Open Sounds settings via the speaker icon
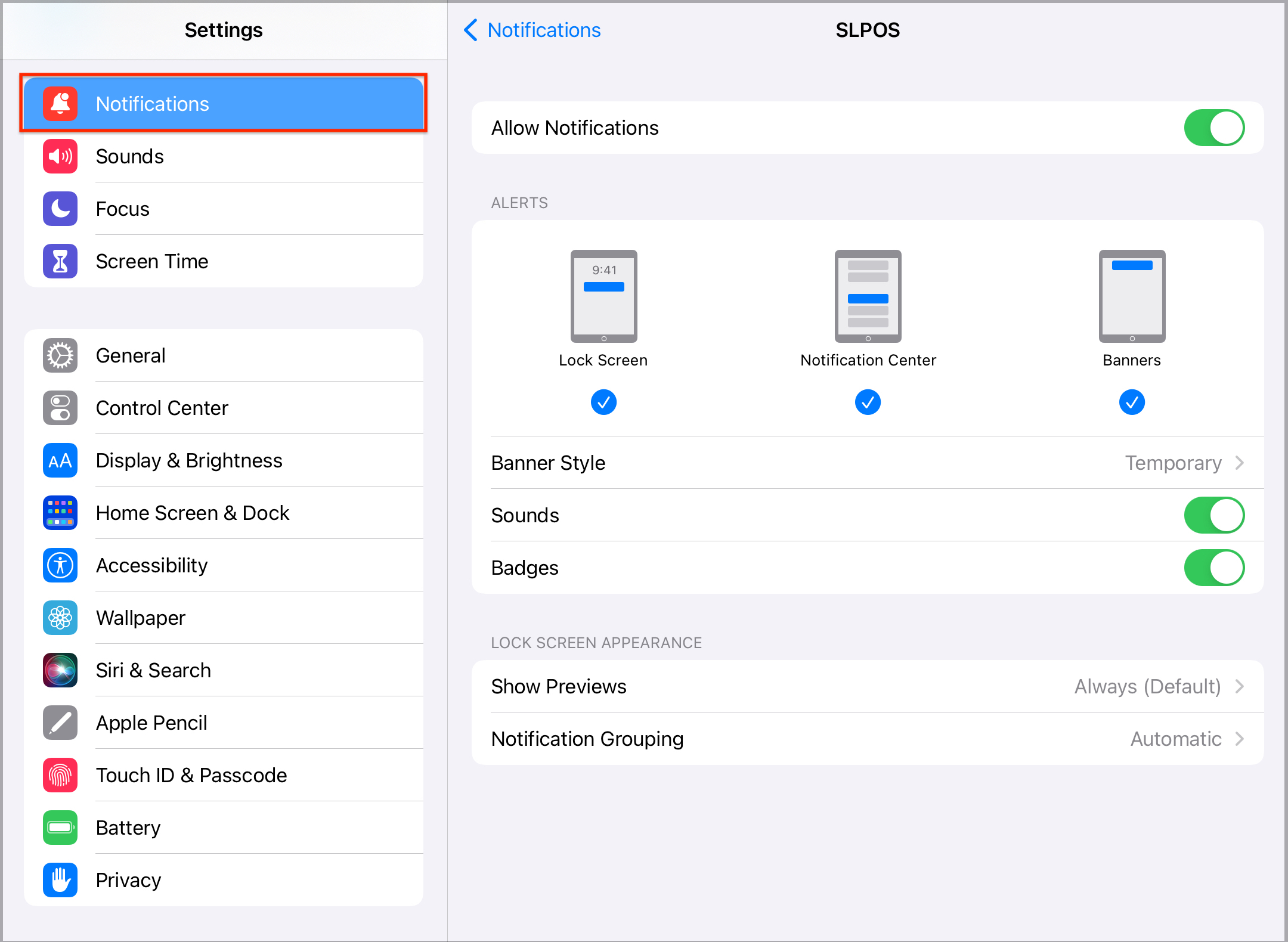The height and width of the screenshot is (942, 1288). tap(60, 156)
